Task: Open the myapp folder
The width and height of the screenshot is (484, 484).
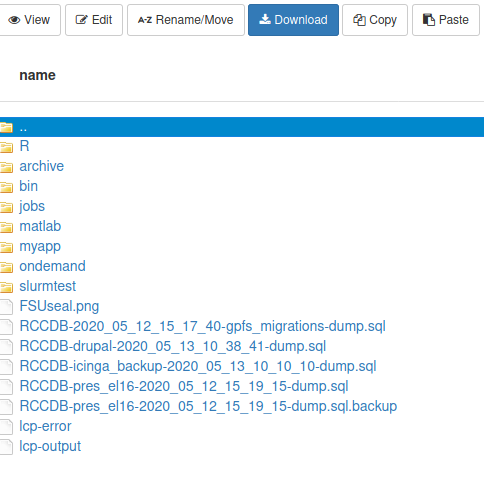Action: [40, 246]
